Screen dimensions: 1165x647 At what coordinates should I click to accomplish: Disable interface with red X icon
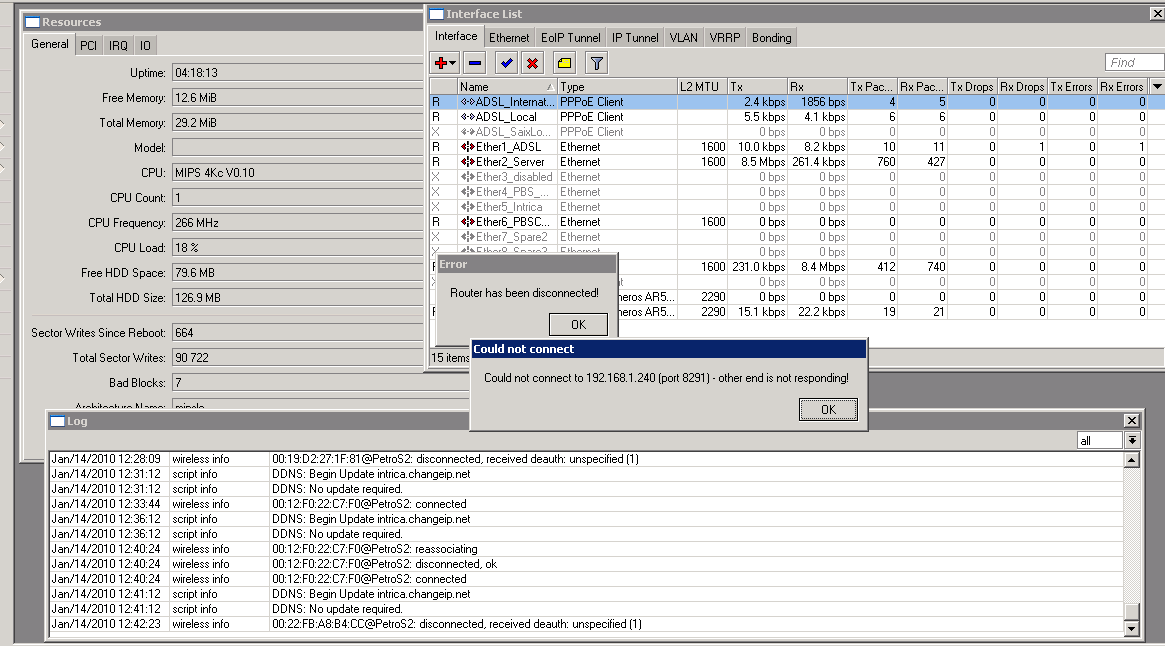(x=532, y=63)
